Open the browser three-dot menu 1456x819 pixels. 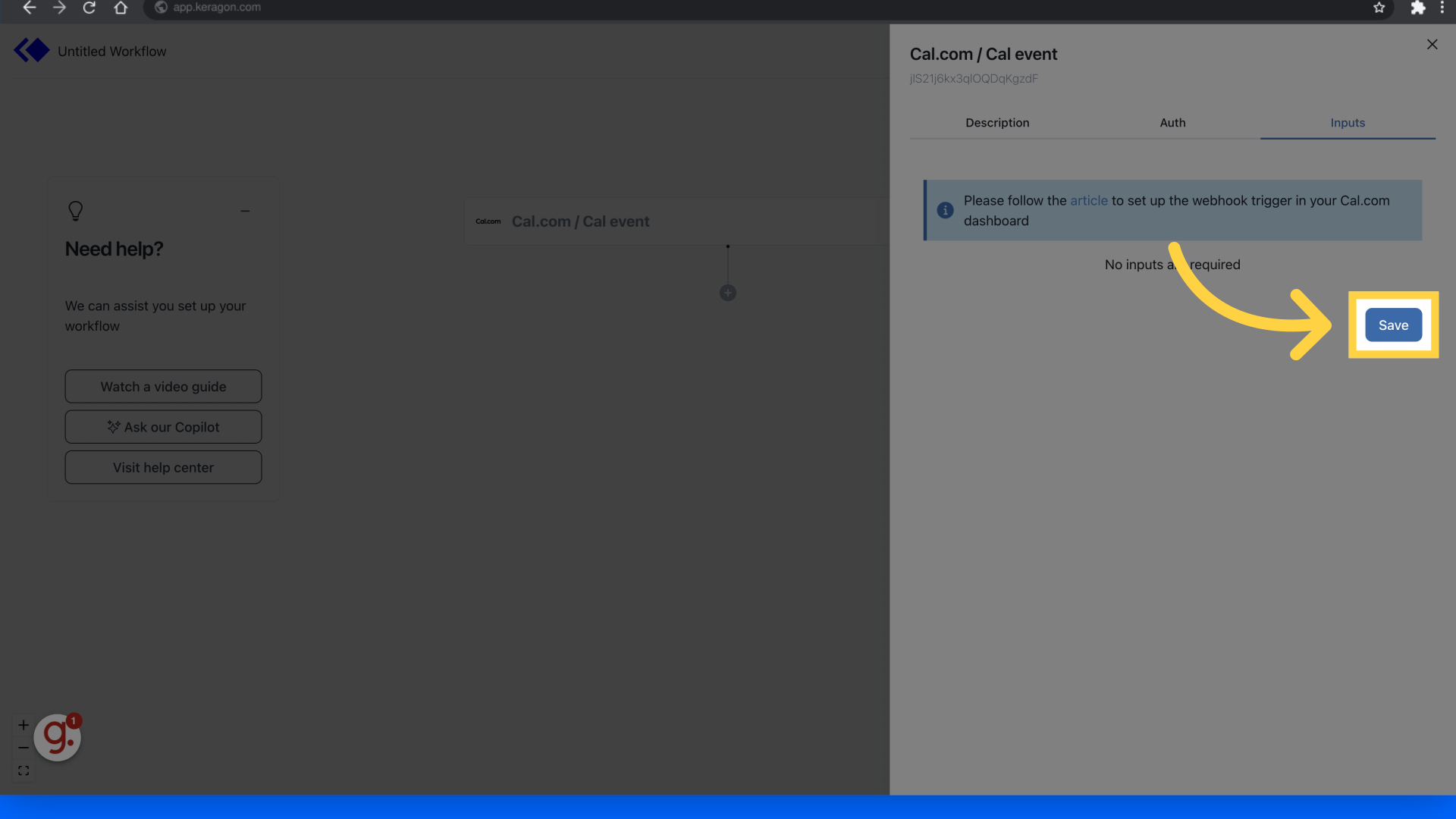(1442, 8)
